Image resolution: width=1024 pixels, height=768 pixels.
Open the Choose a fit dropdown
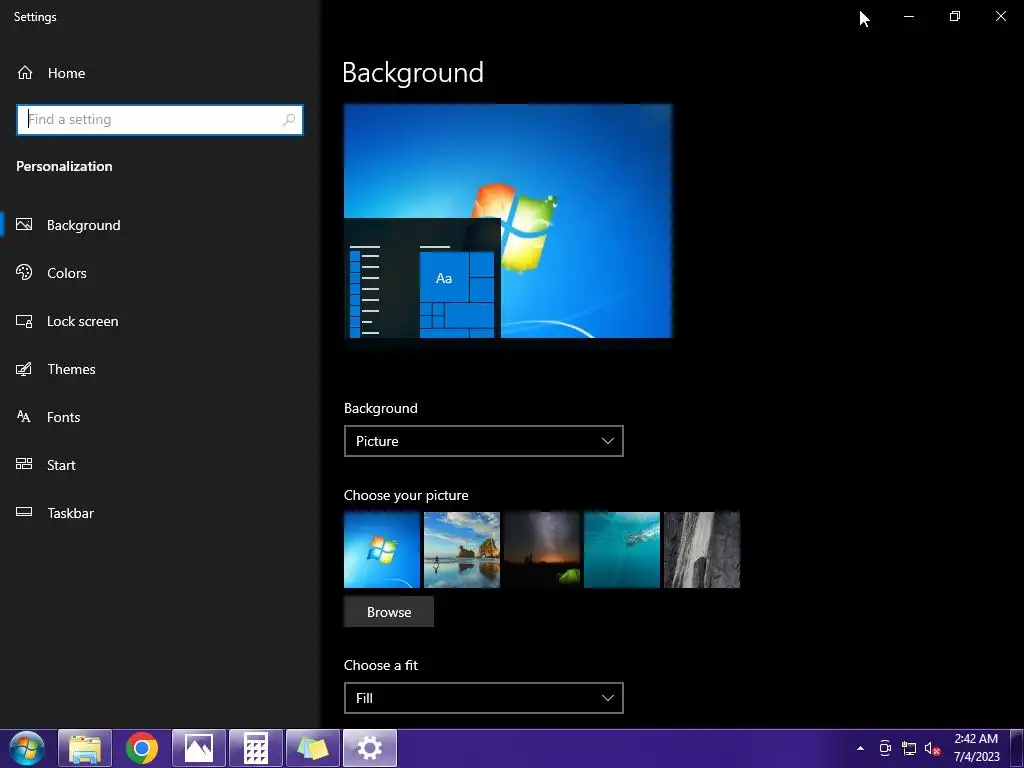(x=483, y=698)
